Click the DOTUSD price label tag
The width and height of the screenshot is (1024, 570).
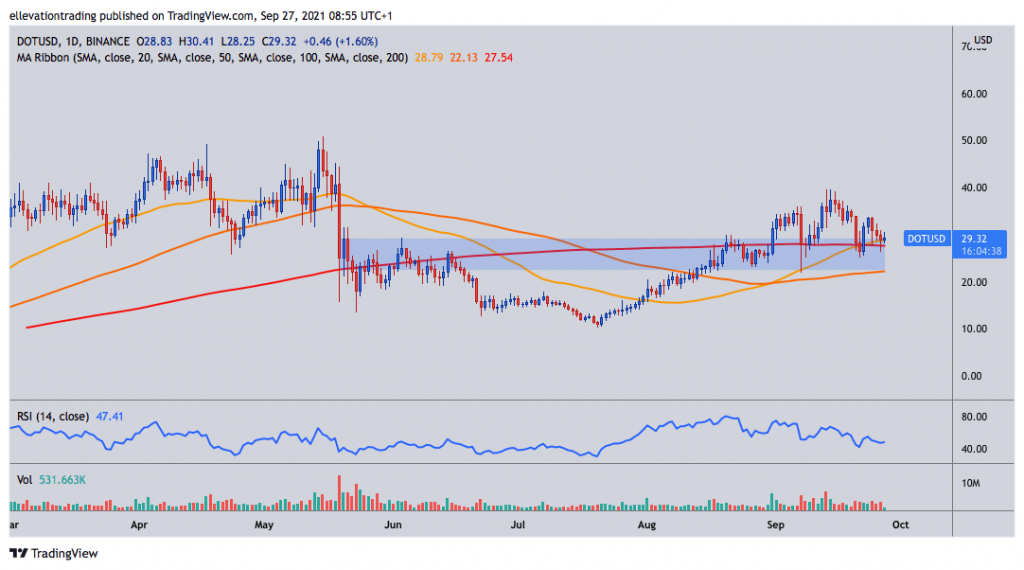click(x=926, y=238)
